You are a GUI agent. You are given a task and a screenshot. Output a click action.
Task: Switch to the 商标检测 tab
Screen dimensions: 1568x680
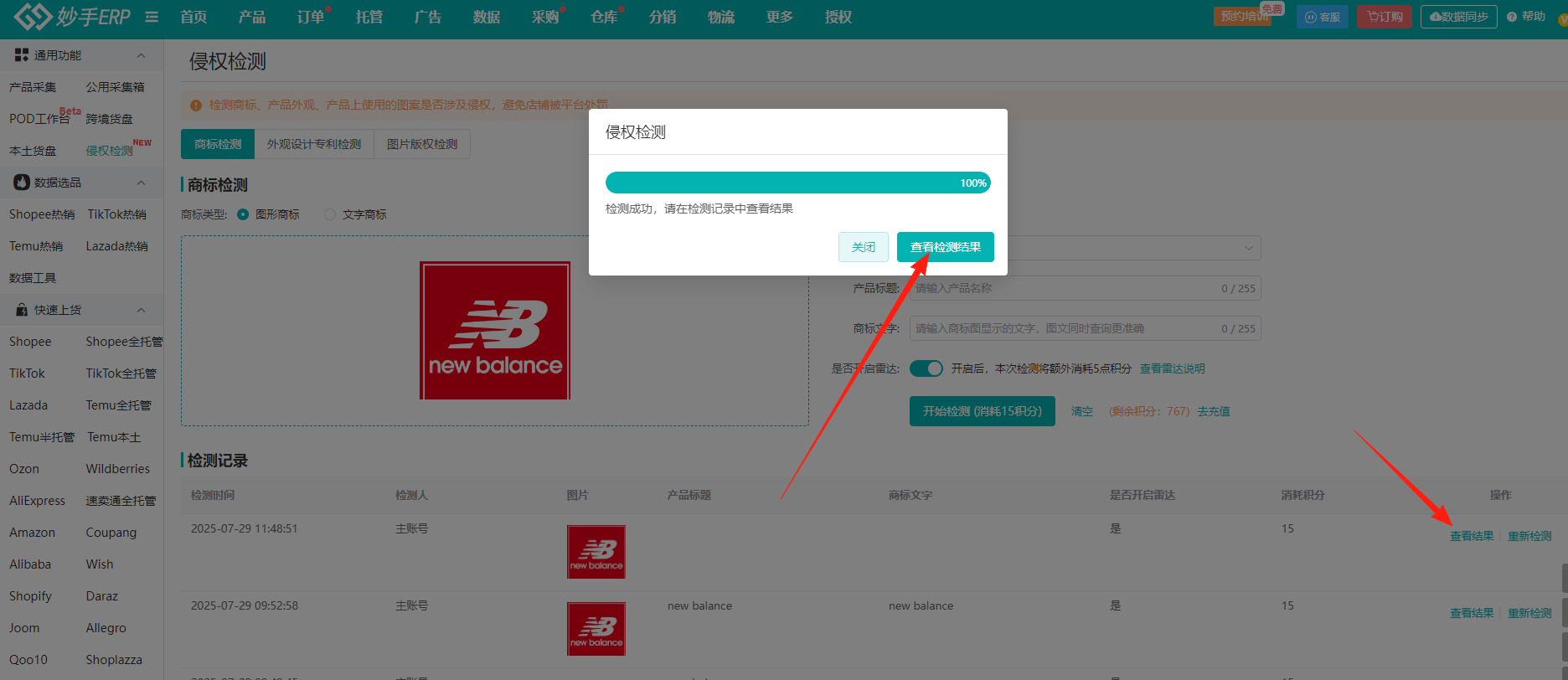pyautogui.click(x=218, y=144)
